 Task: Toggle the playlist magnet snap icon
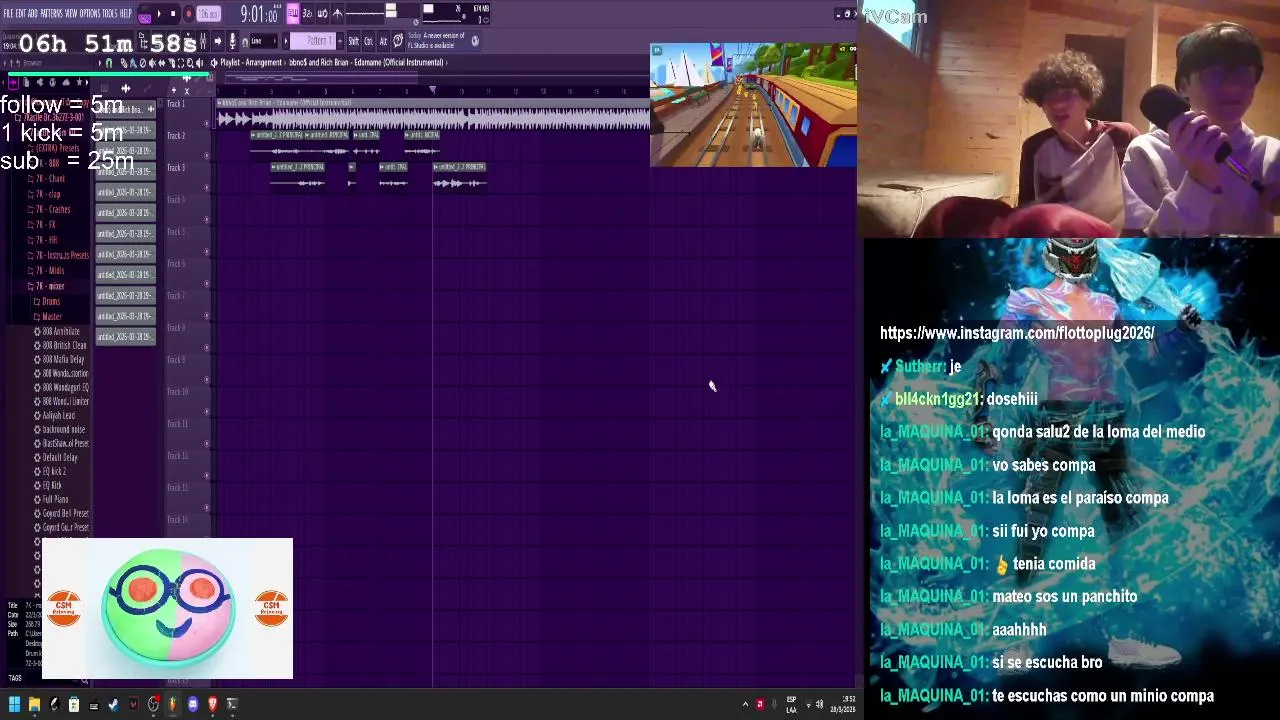click(x=109, y=62)
